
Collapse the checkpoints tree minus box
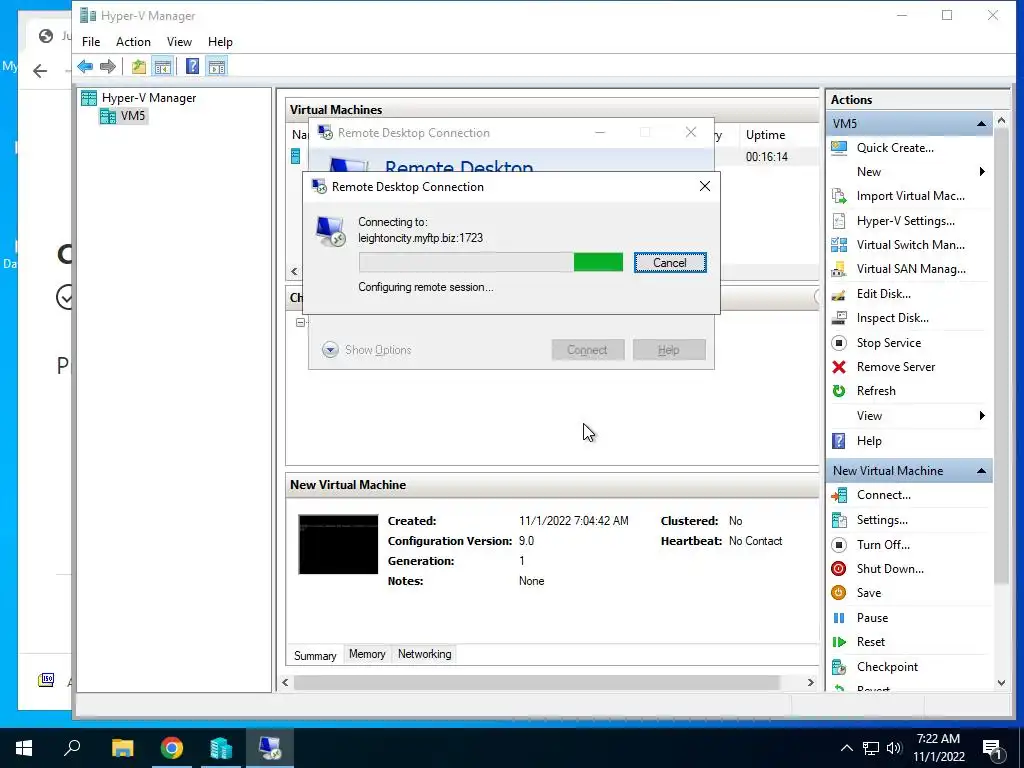coord(300,323)
